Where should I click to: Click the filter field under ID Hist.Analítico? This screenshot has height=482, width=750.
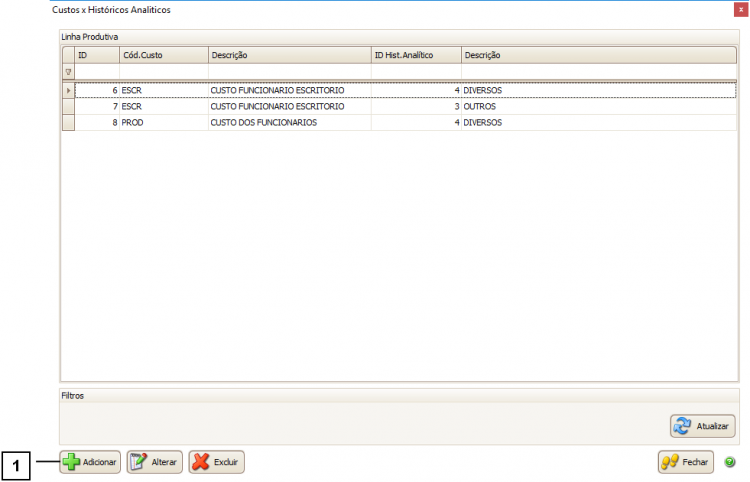click(x=415, y=72)
